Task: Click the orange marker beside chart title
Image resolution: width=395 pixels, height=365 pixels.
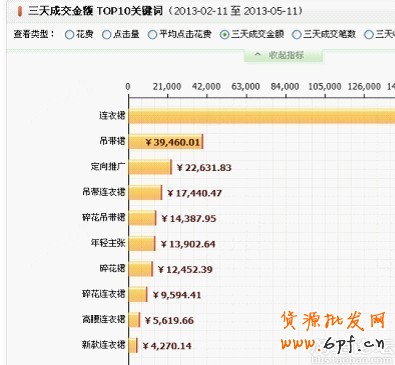Action: click(x=20, y=11)
